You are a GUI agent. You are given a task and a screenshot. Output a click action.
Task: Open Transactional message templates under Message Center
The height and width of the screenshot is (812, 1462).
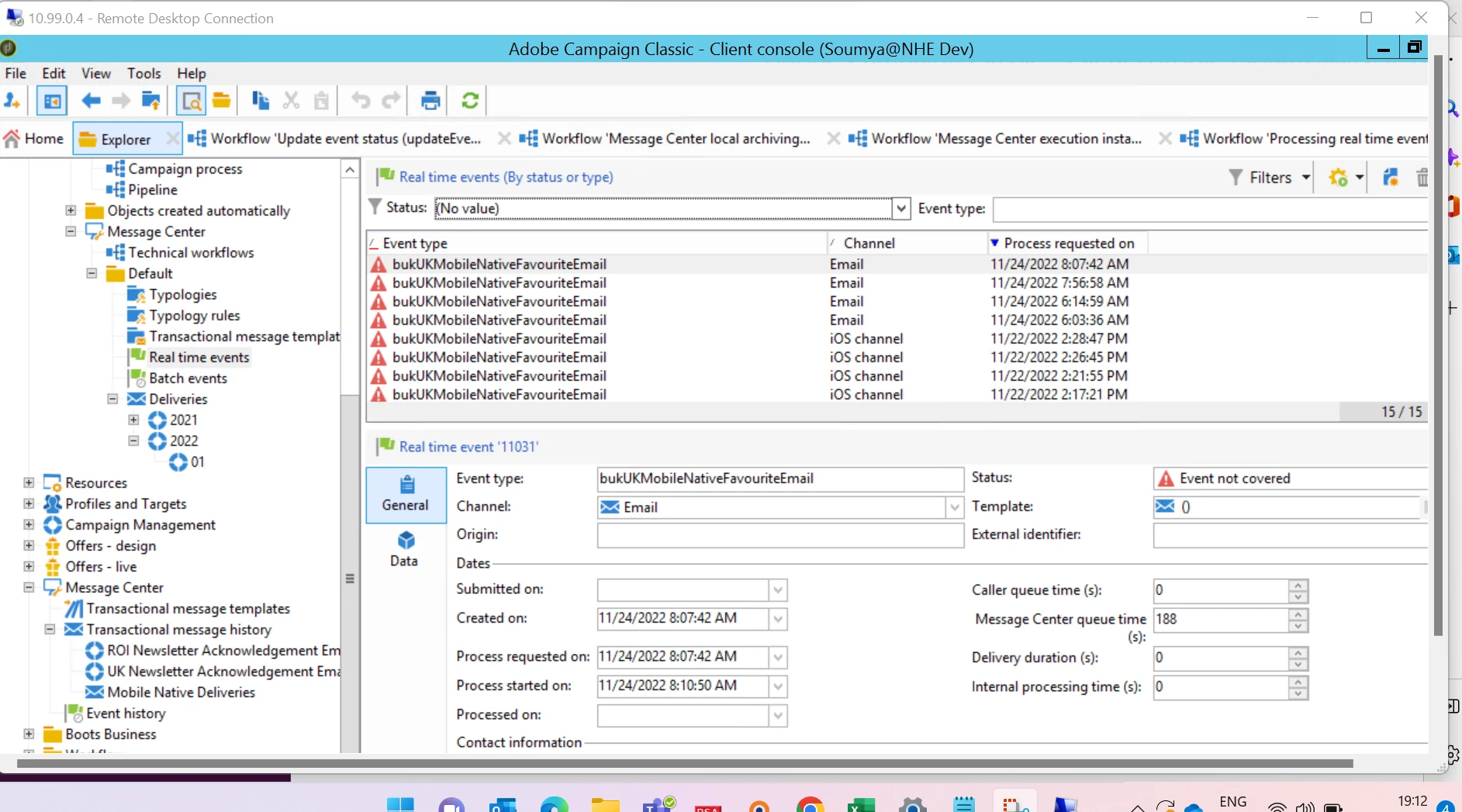pos(188,609)
